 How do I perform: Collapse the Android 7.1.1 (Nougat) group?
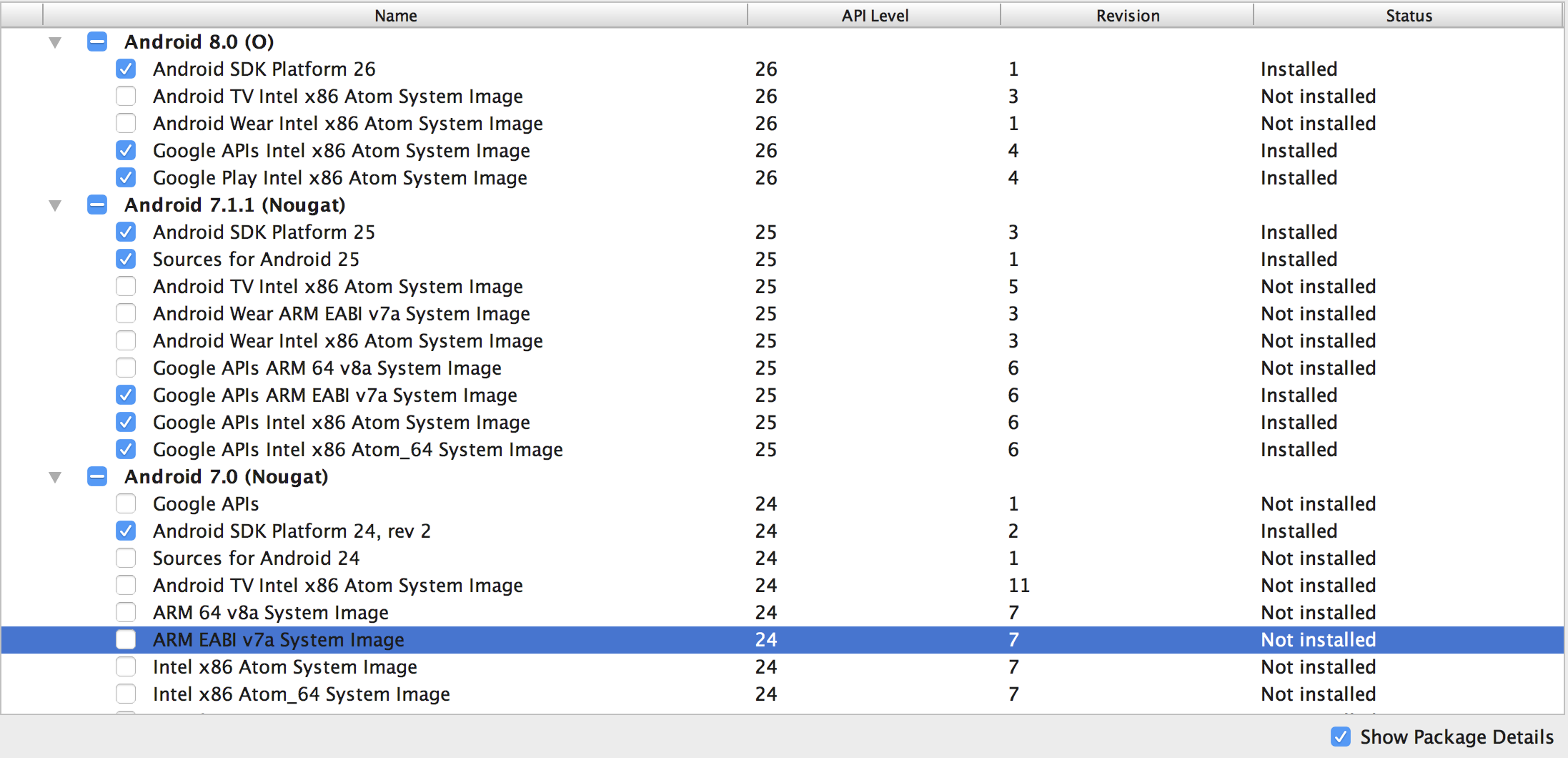click(x=55, y=205)
